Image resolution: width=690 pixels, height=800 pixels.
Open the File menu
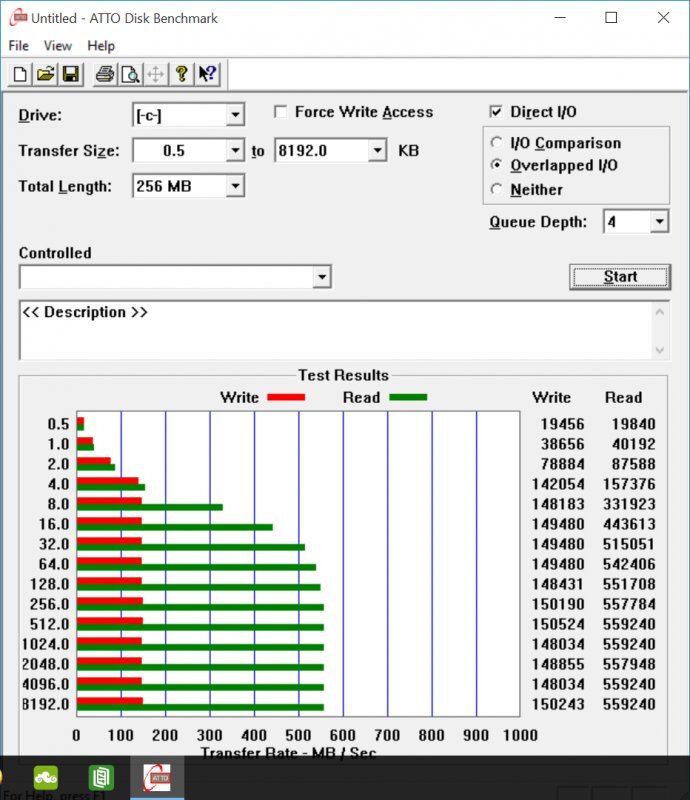pos(18,46)
